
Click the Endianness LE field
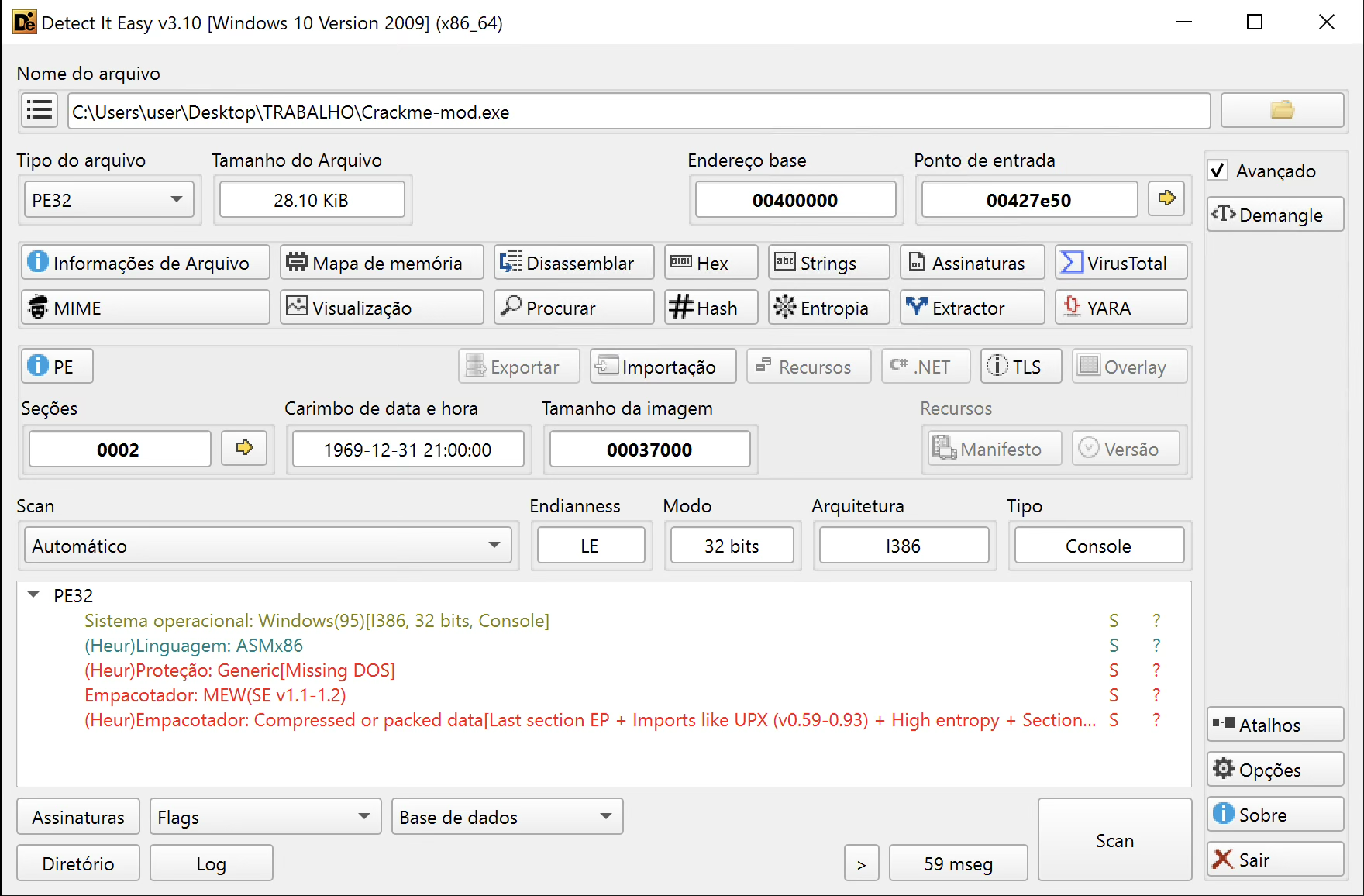[591, 546]
